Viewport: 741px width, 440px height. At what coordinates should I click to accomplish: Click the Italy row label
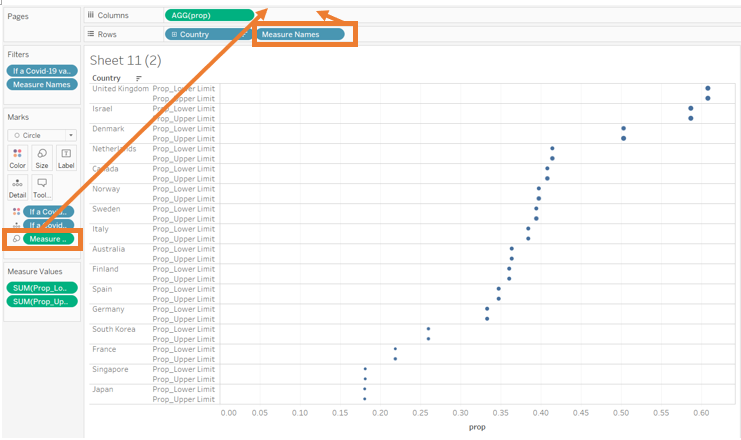click(x=100, y=229)
